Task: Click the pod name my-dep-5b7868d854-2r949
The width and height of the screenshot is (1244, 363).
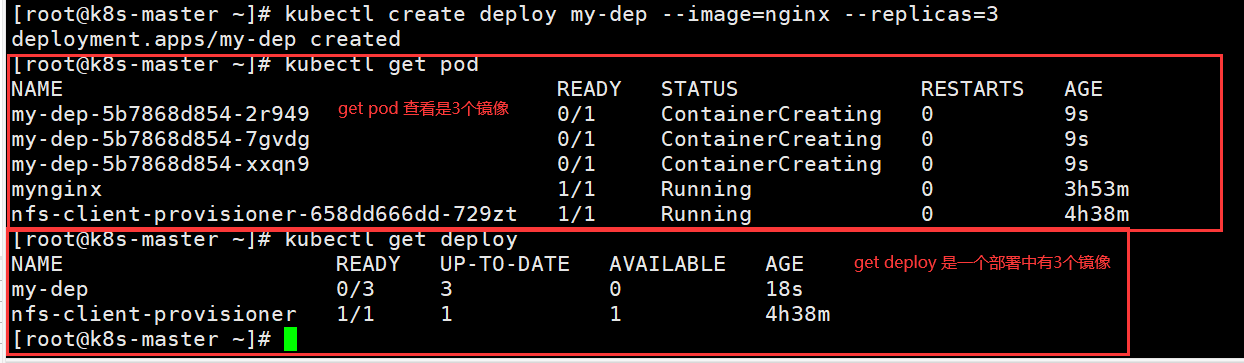Action: tap(160, 114)
